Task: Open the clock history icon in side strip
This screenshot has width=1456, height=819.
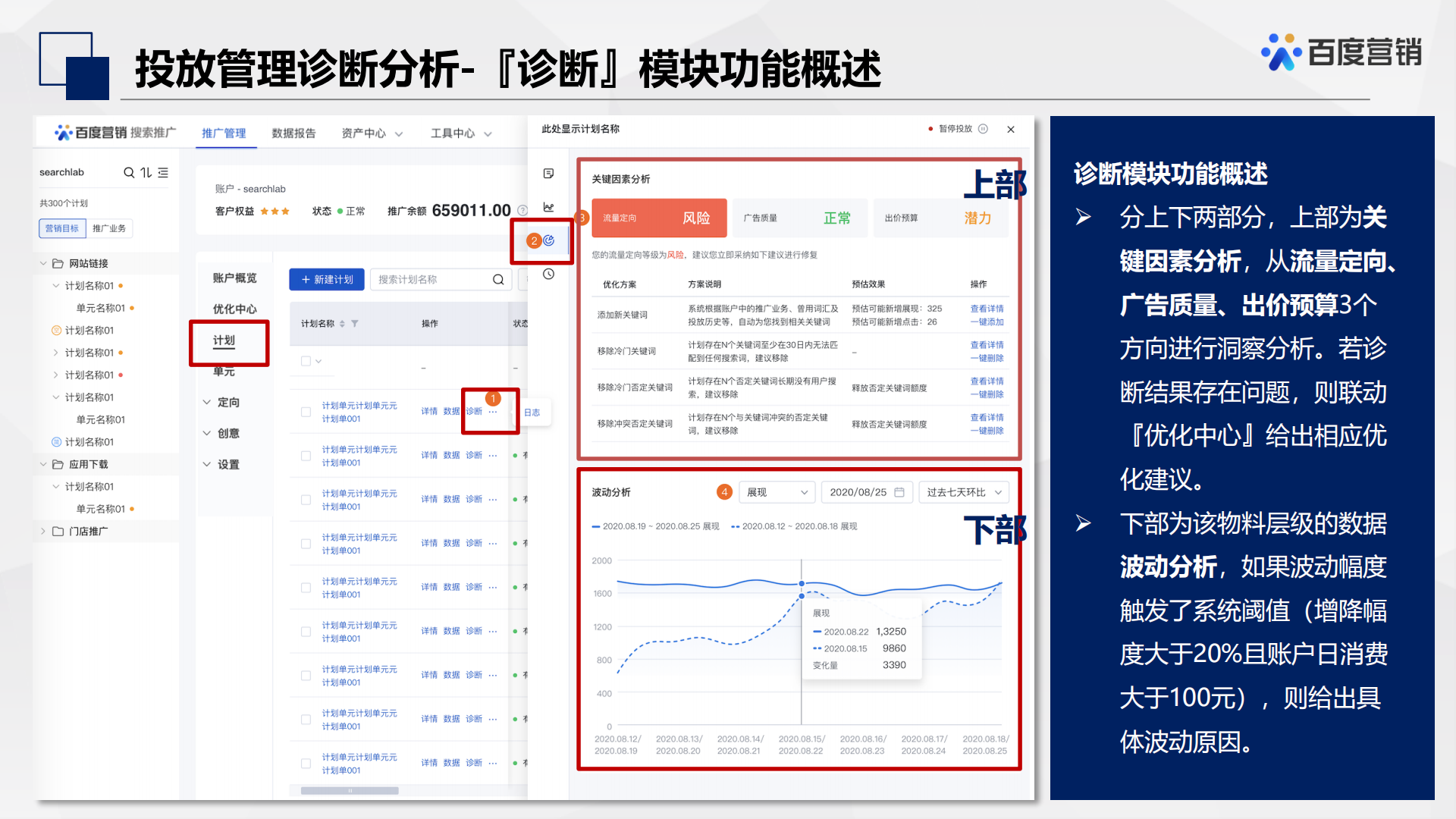Action: (548, 274)
